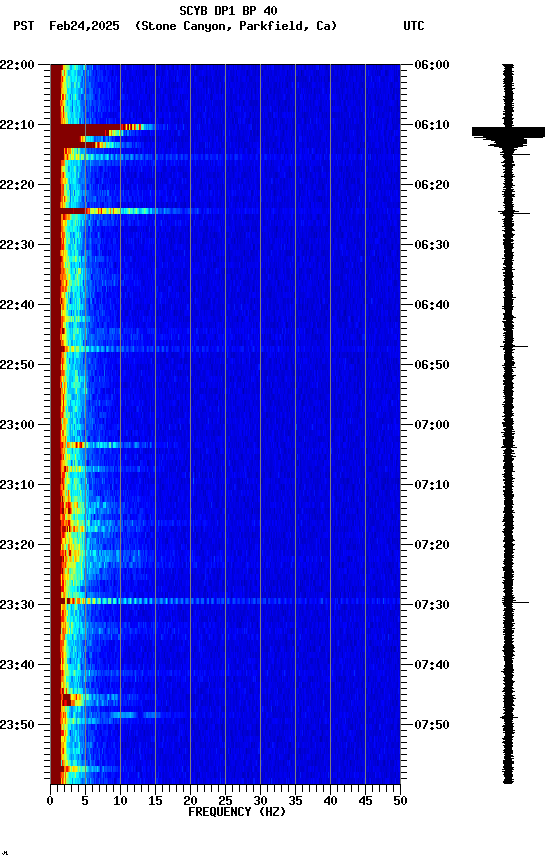This screenshot has height=864, width=552.
Task: Click the 'PST' timezone label
Action: pos(24,26)
